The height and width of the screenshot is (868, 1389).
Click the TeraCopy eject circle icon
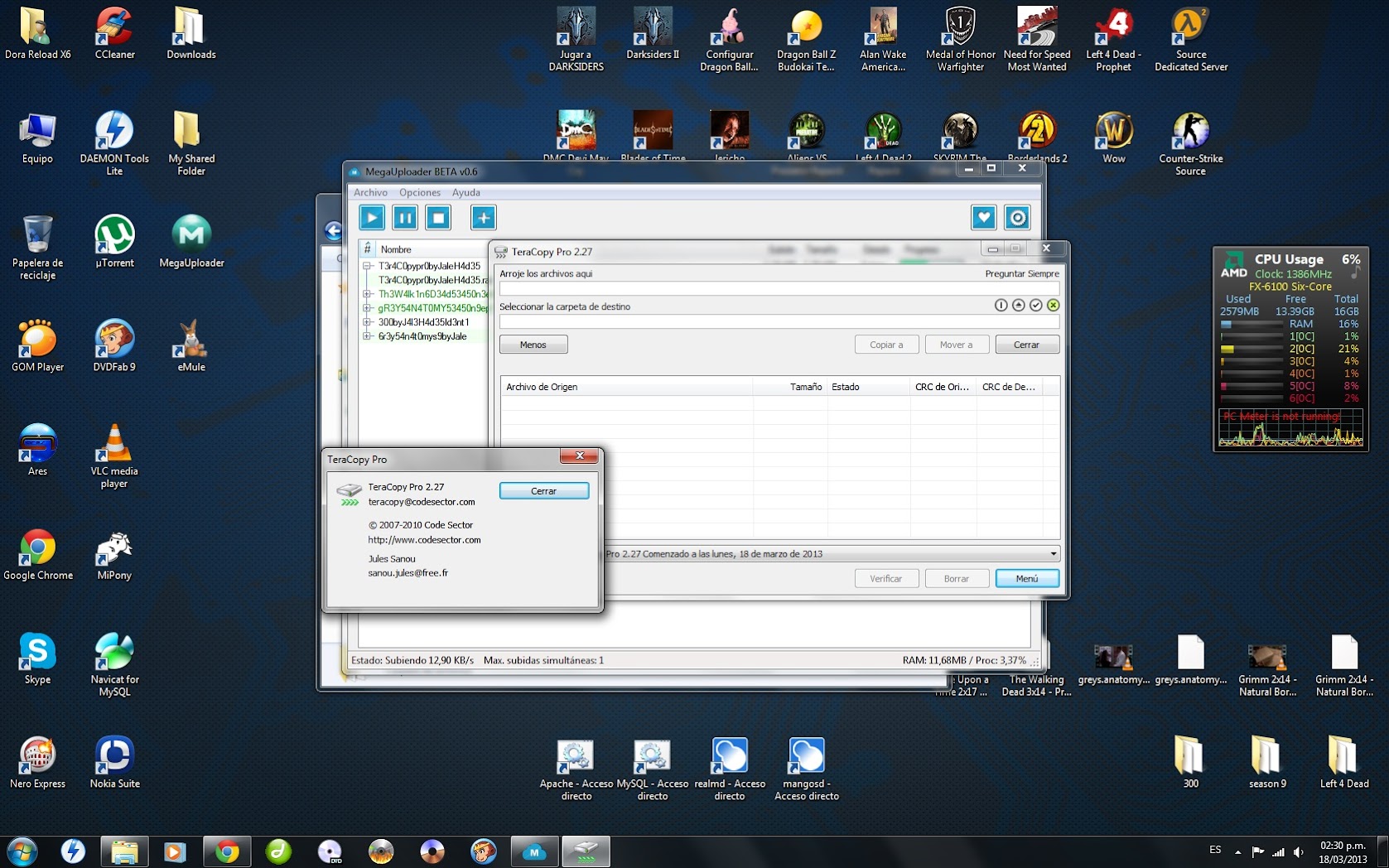[1019, 306]
